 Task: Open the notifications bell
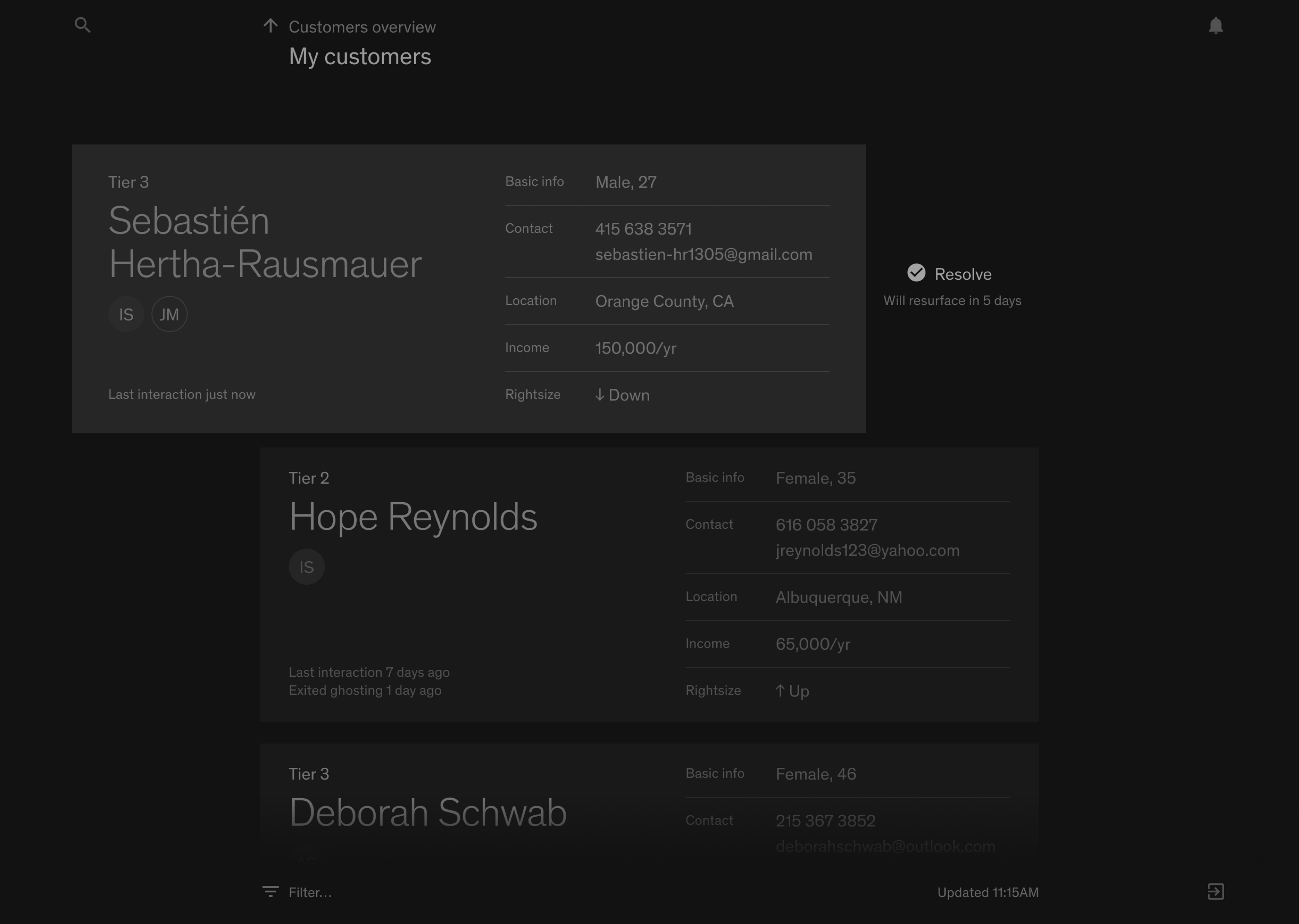point(1216,26)
